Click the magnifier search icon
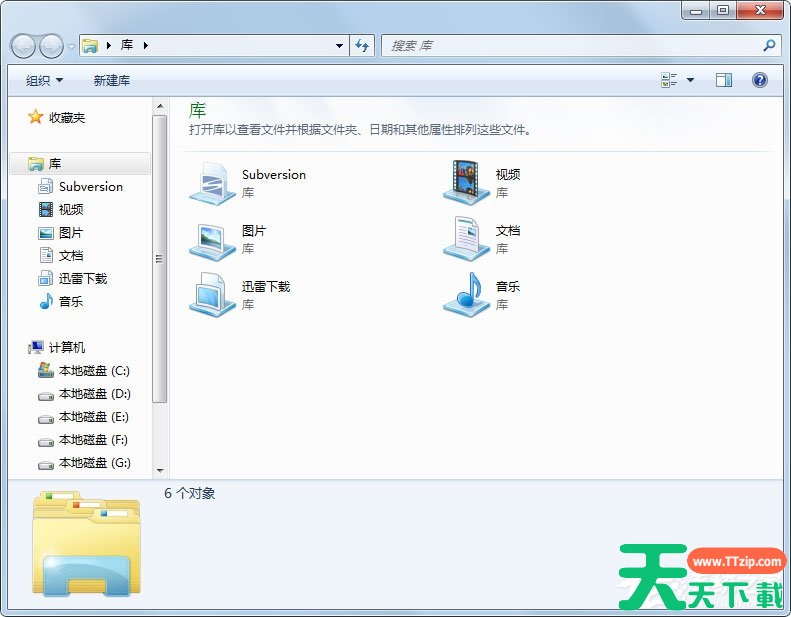791x617 pixels. point(769,46)
